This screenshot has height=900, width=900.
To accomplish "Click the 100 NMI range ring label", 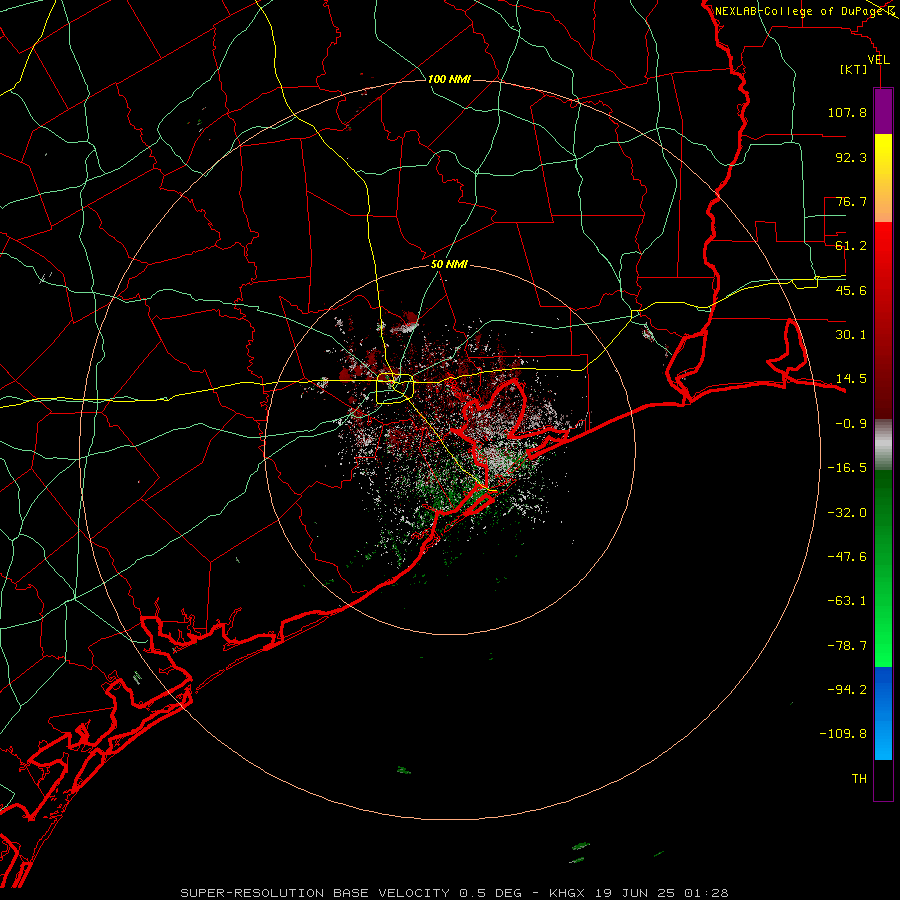I will pos(449,79).
